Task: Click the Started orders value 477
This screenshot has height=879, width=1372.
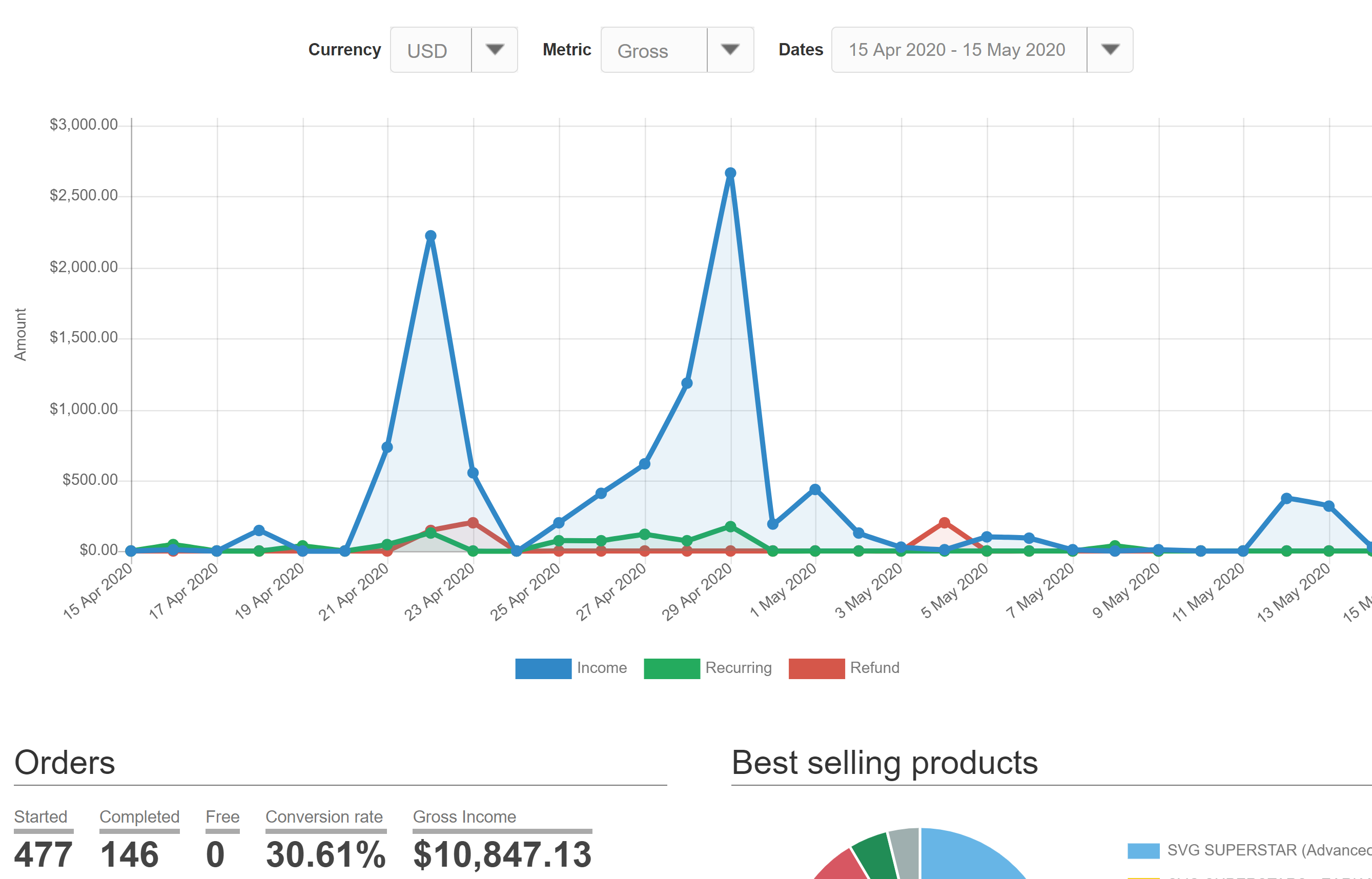Action: point(44,854)
